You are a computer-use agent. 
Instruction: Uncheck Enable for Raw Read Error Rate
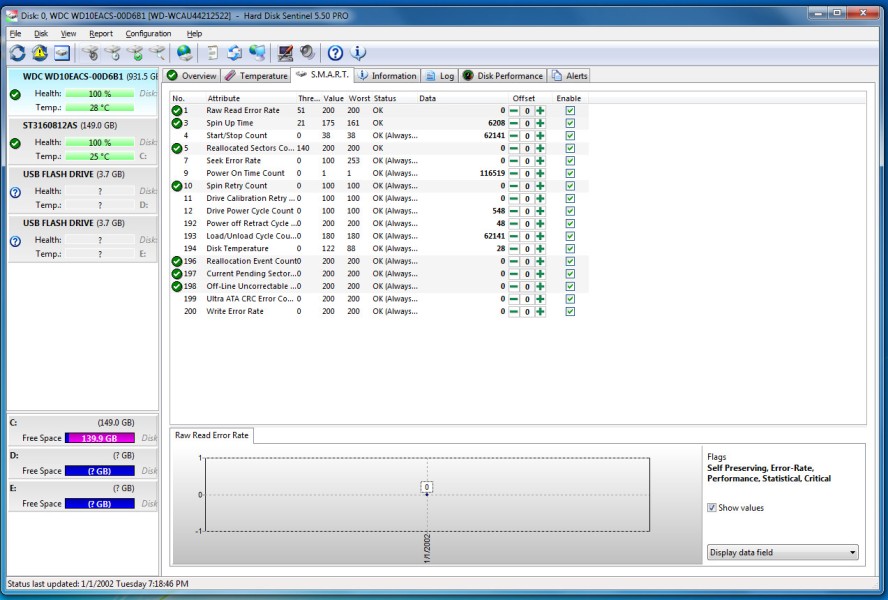click(x=570, y=111)
